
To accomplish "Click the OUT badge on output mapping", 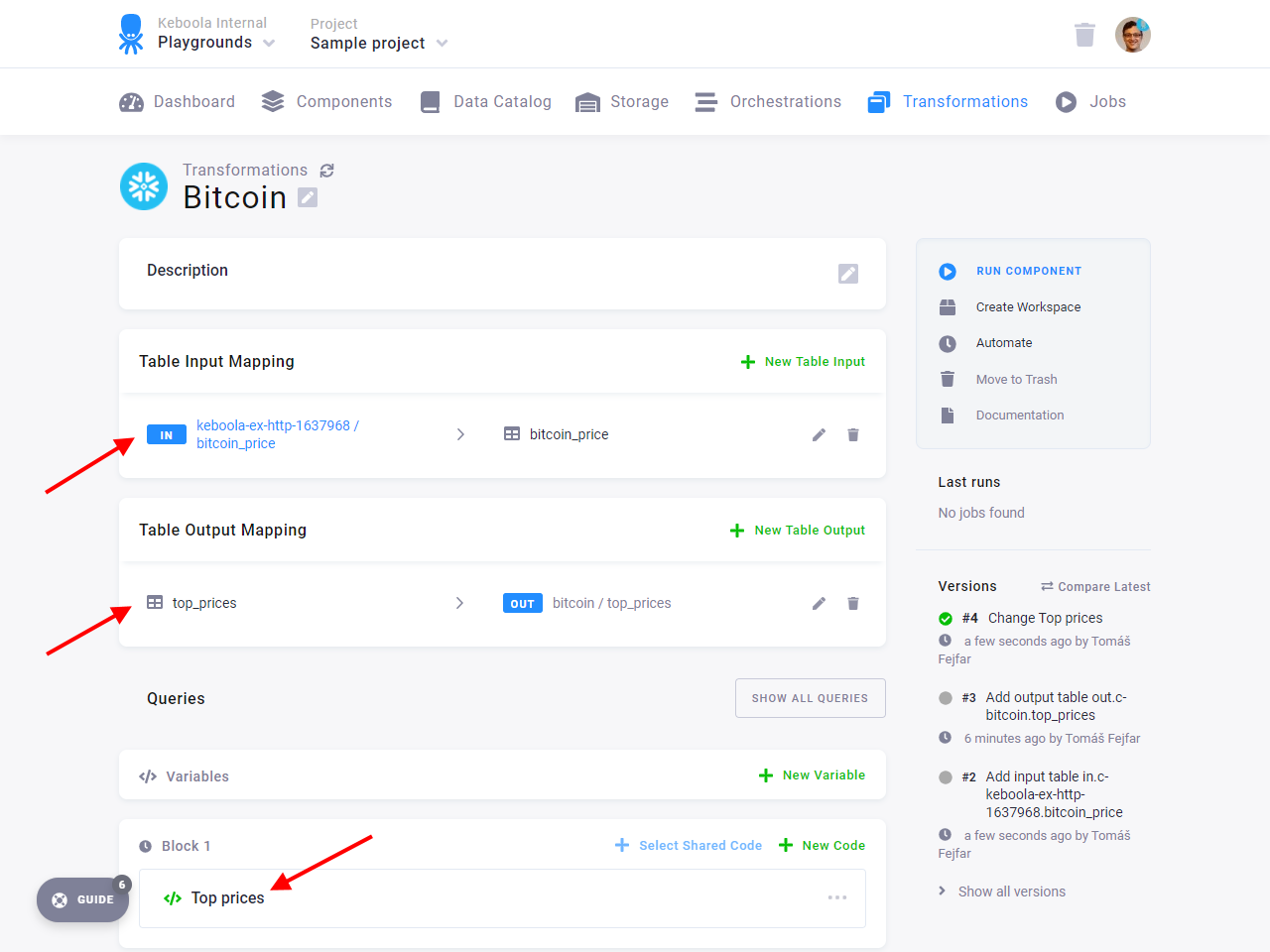I will point(523,603).
